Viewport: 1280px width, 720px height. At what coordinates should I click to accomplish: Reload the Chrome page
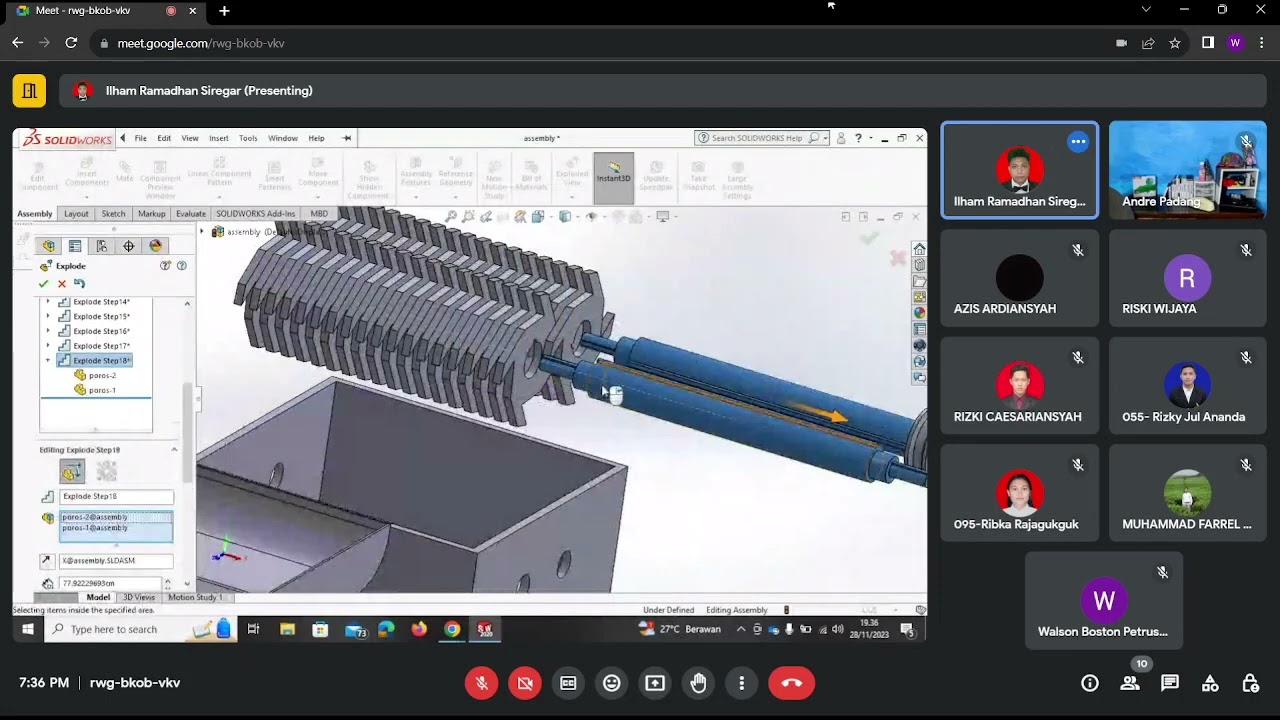71,43
